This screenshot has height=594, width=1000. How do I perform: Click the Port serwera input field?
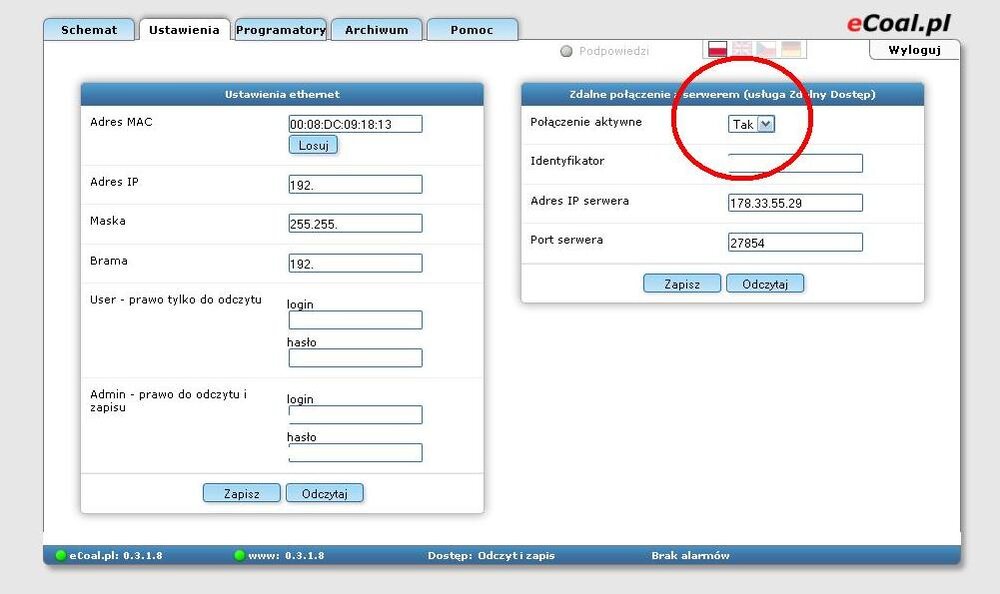795,242
